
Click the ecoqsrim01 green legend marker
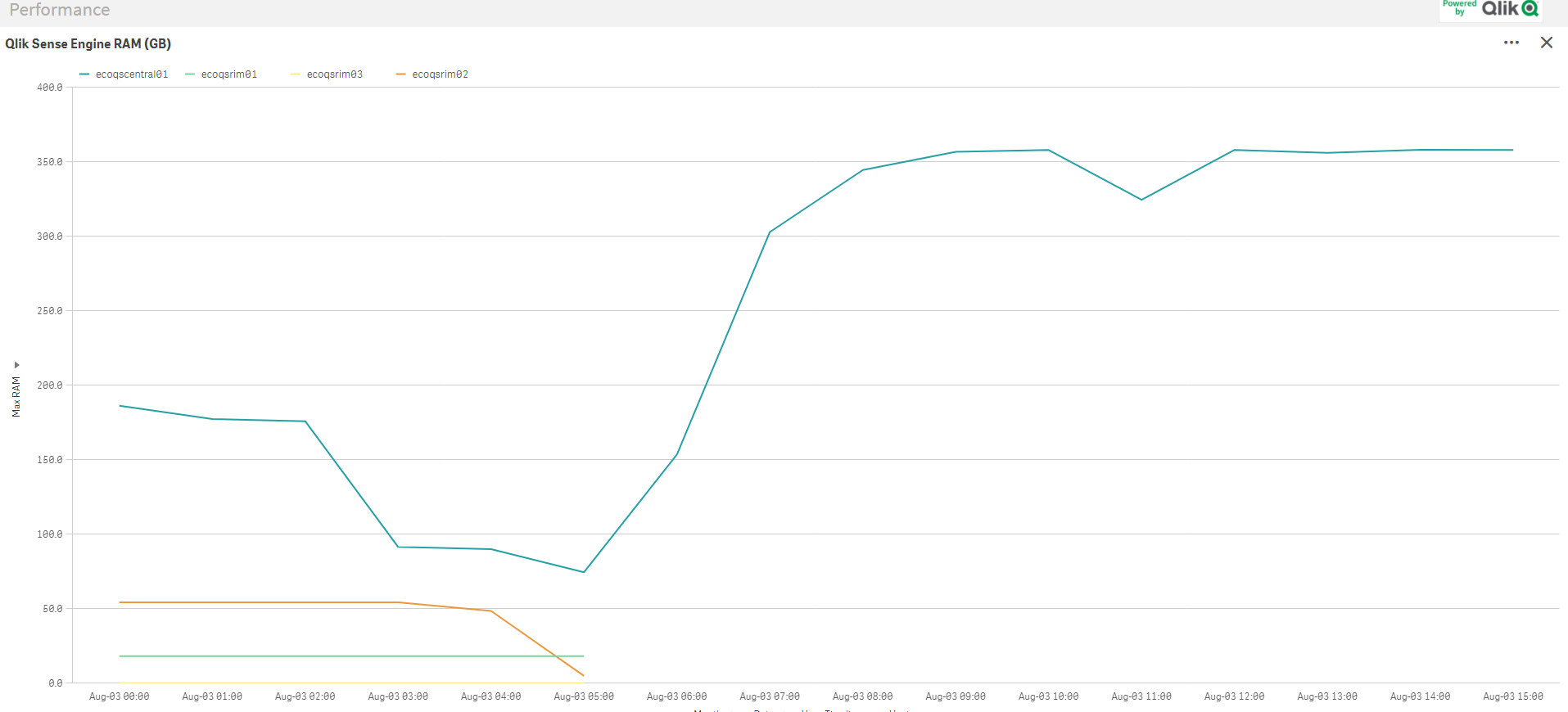tap(190, 74)
